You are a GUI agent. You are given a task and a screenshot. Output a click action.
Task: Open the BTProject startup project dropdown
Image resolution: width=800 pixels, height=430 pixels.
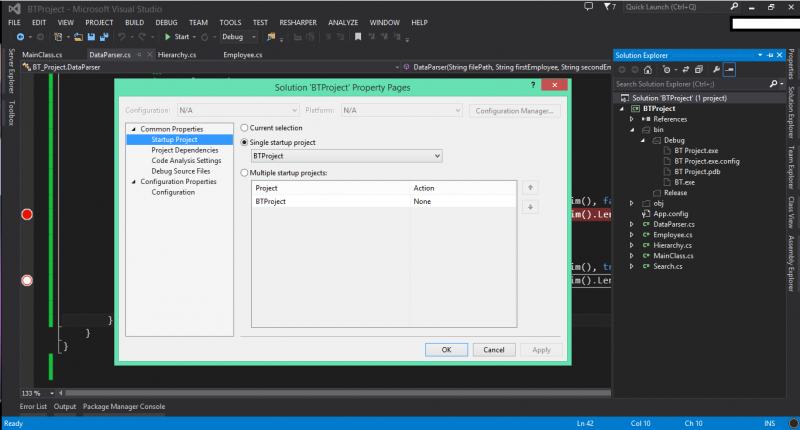click(347, 156)
